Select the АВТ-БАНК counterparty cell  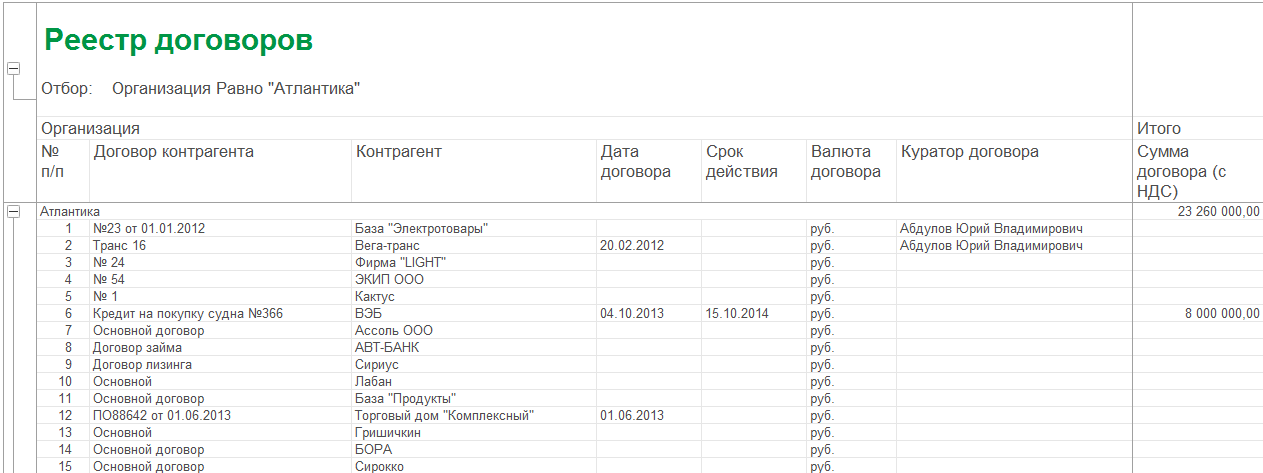(387, 347)
